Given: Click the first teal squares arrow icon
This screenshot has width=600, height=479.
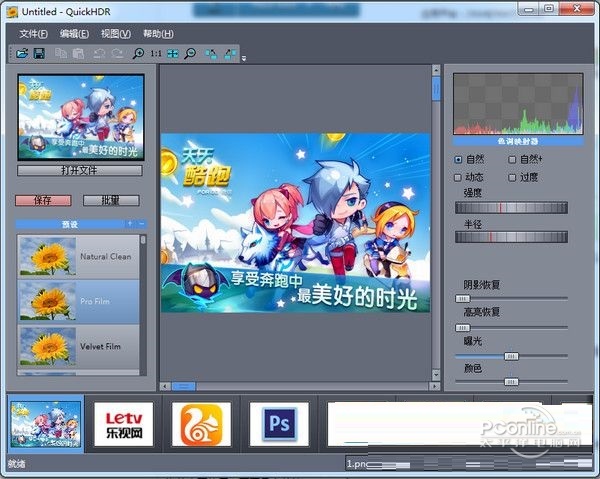Looking at the screenshot, I should [x=211, y=54].
